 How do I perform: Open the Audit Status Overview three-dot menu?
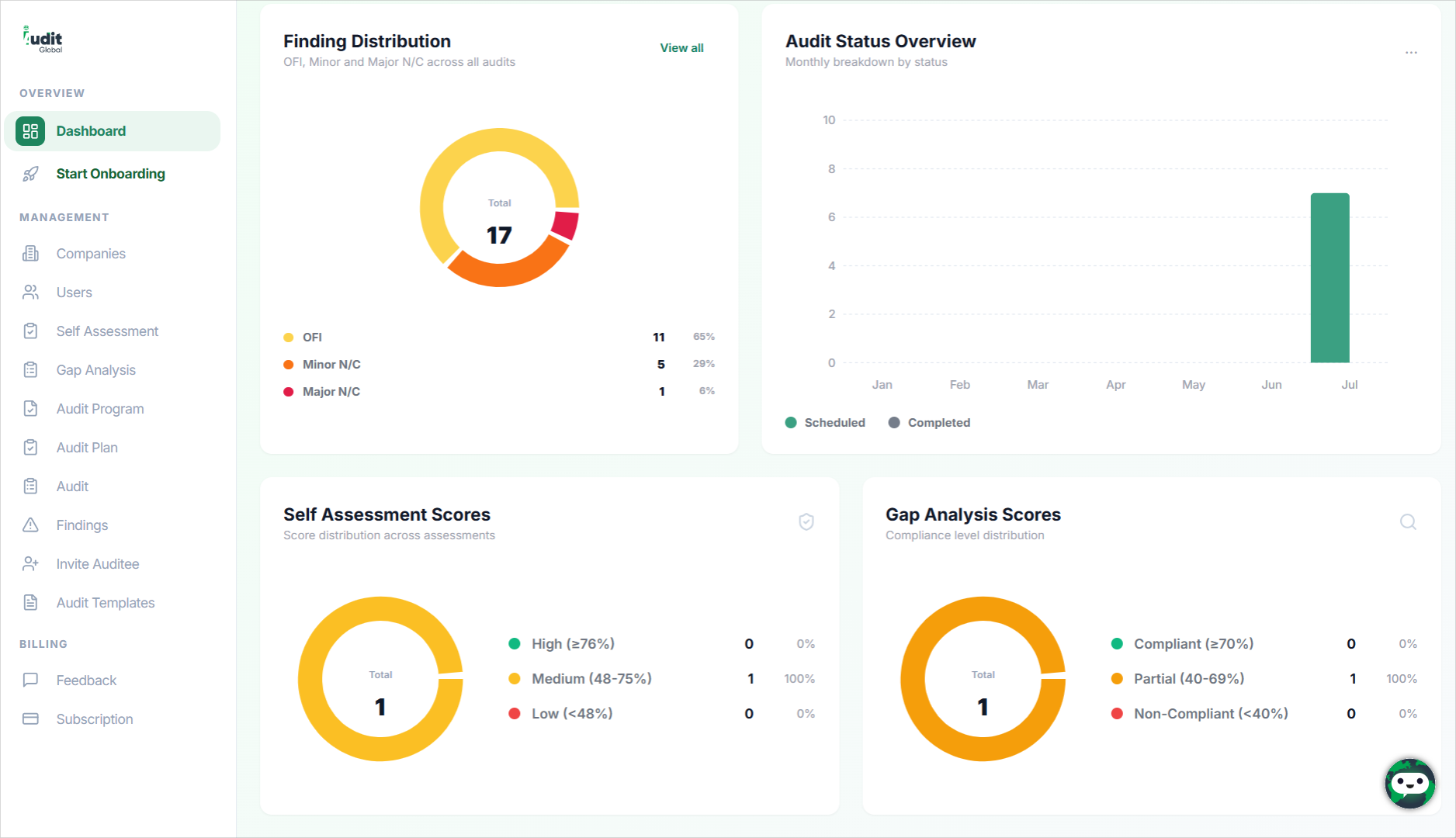[1411, 53]
